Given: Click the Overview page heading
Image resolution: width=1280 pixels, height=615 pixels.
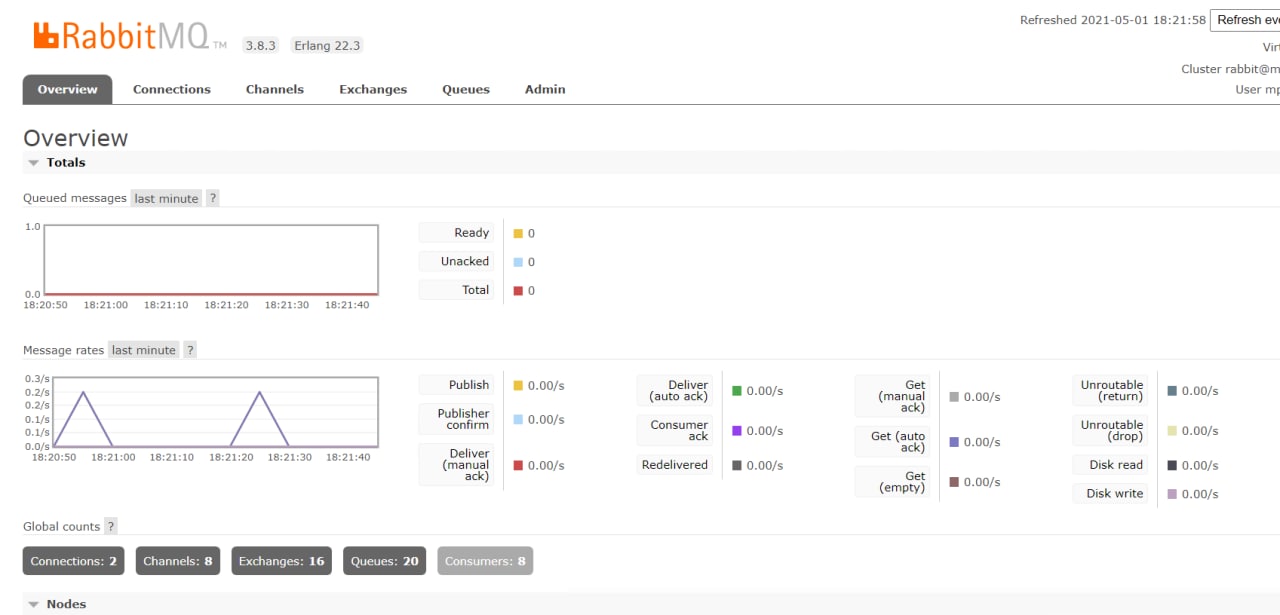Looking at the screenshot, I should click(76, 138).
